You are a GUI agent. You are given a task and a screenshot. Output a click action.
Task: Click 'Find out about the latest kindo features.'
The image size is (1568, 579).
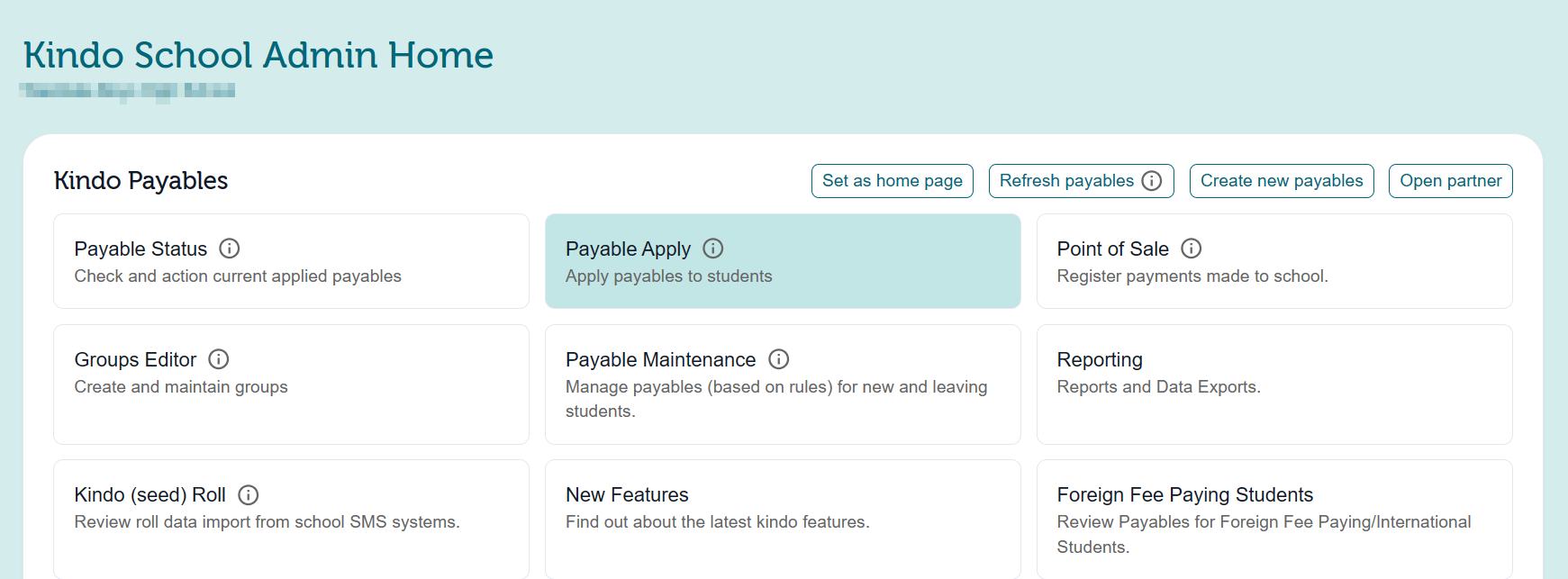tap(718, 522)
